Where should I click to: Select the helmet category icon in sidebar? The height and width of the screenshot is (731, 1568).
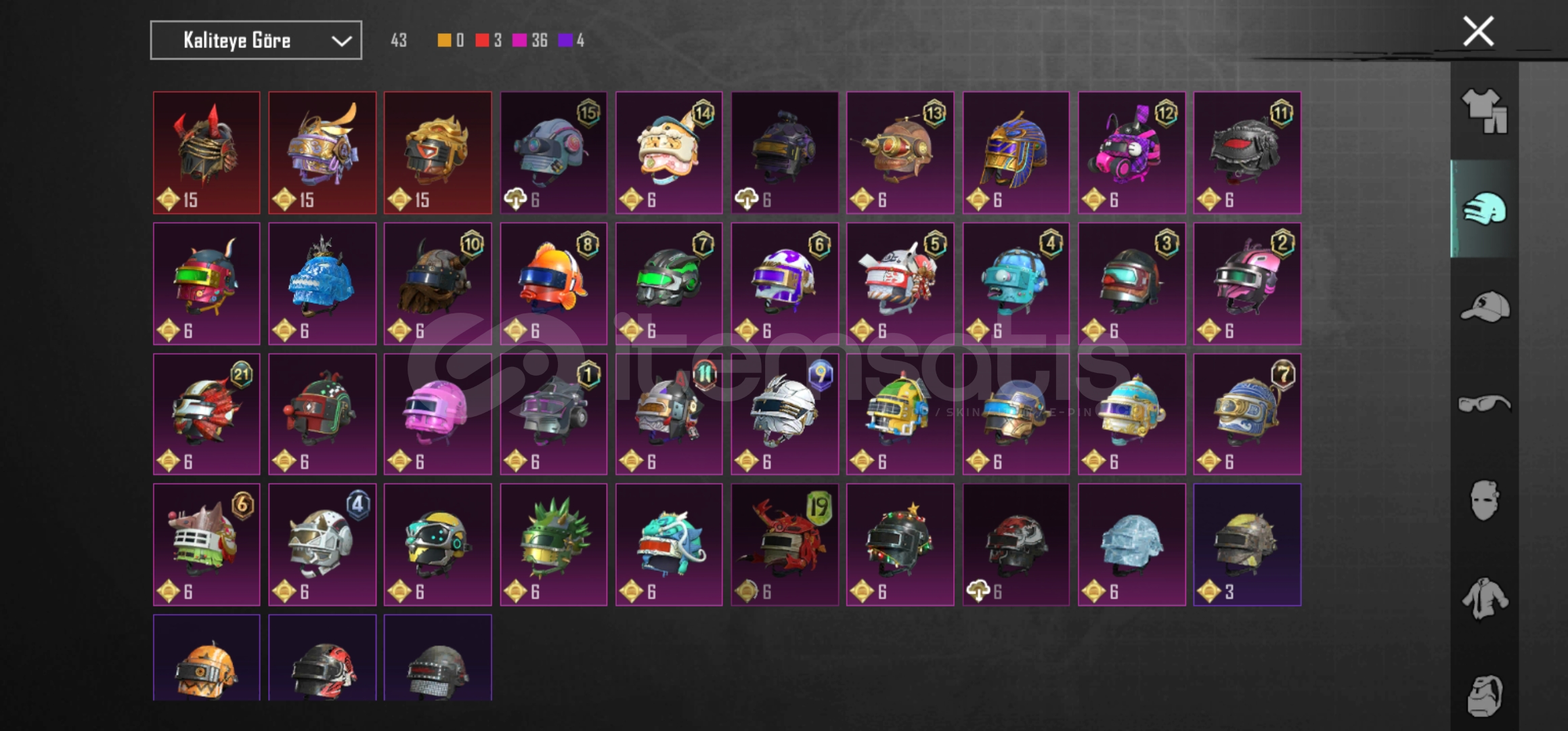(1484, 208)
